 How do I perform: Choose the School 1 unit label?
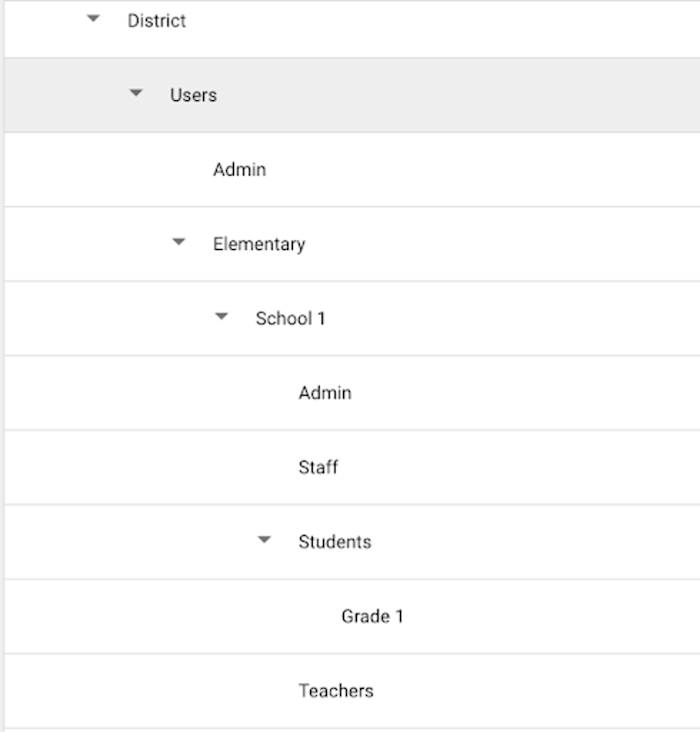pyautogui.click(x=290, y=318)
